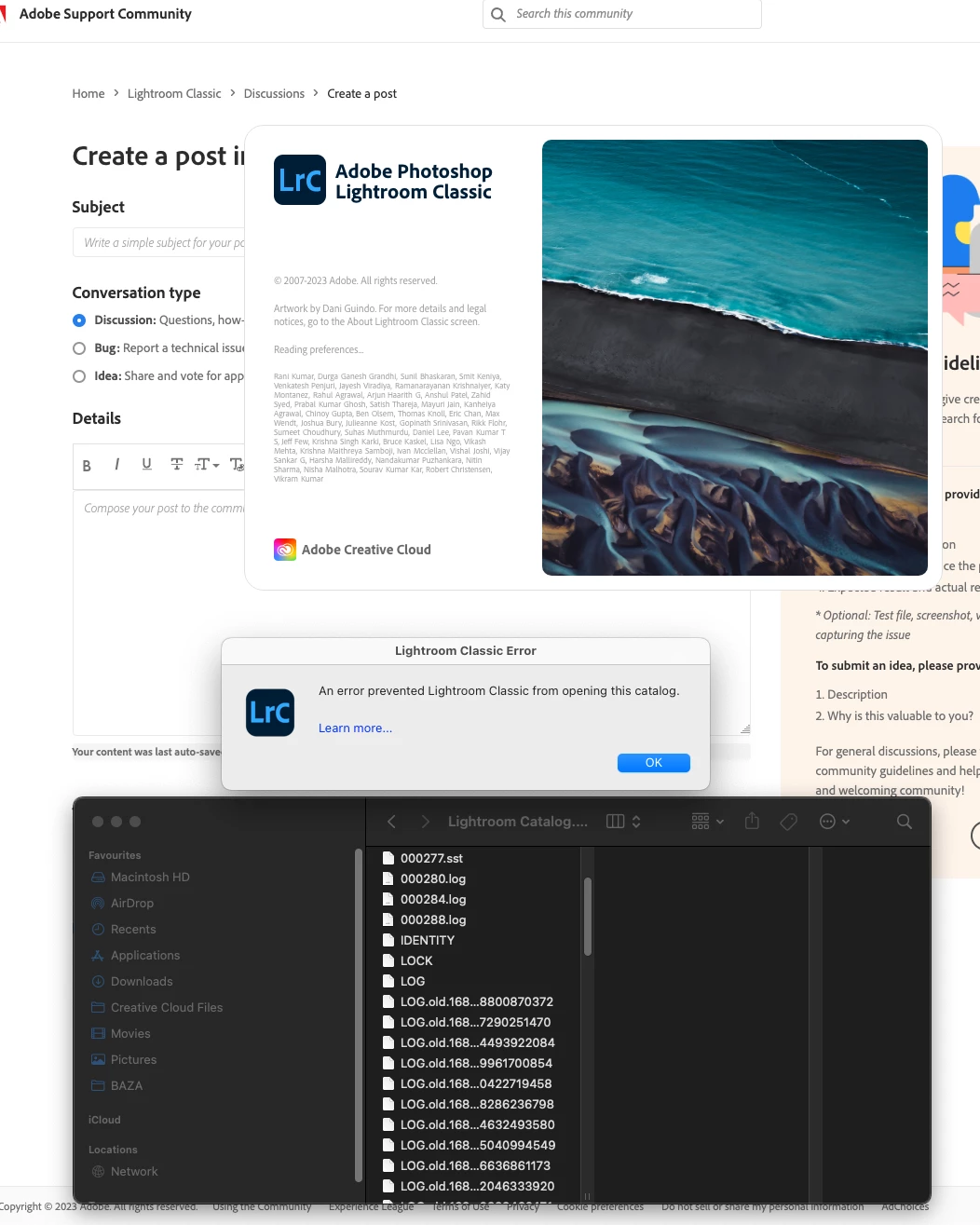Select LOG.old.168...0422719458 file
Image resolution: width=980 pixels, height=1225 pixels.
(467, 1083)
